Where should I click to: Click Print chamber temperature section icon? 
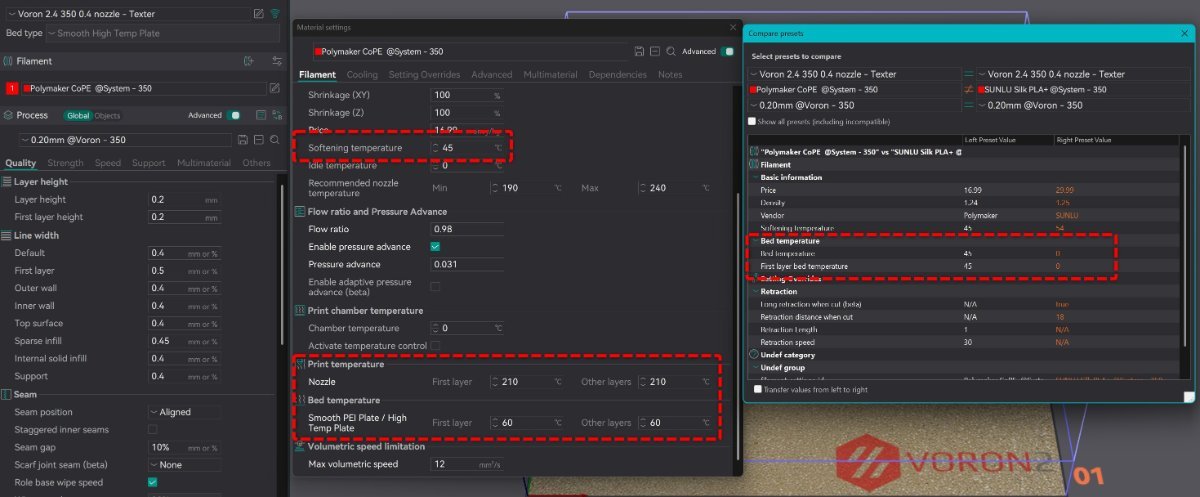tap(299, 310)
